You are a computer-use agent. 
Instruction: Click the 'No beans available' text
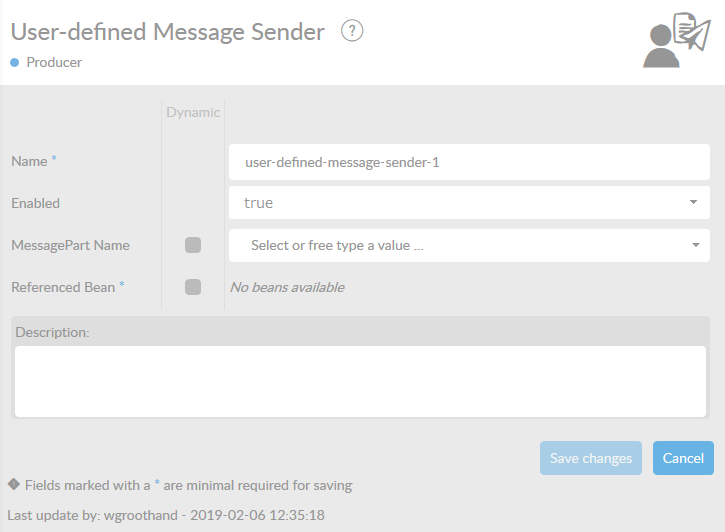point(287,287)
